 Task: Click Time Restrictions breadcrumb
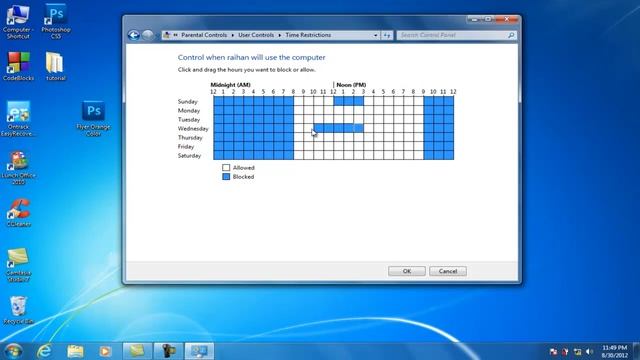click(308, 36)
